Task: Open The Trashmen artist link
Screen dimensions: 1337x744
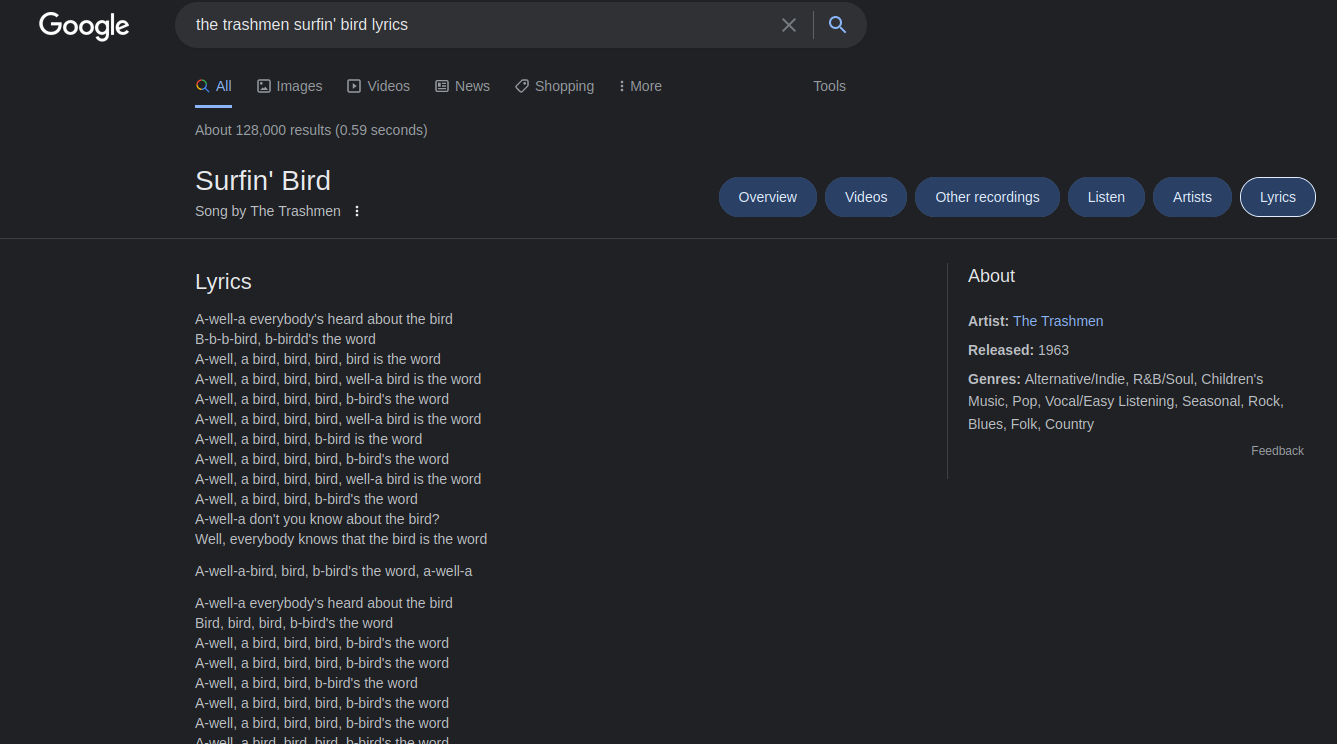Action: coord(1058,321)
